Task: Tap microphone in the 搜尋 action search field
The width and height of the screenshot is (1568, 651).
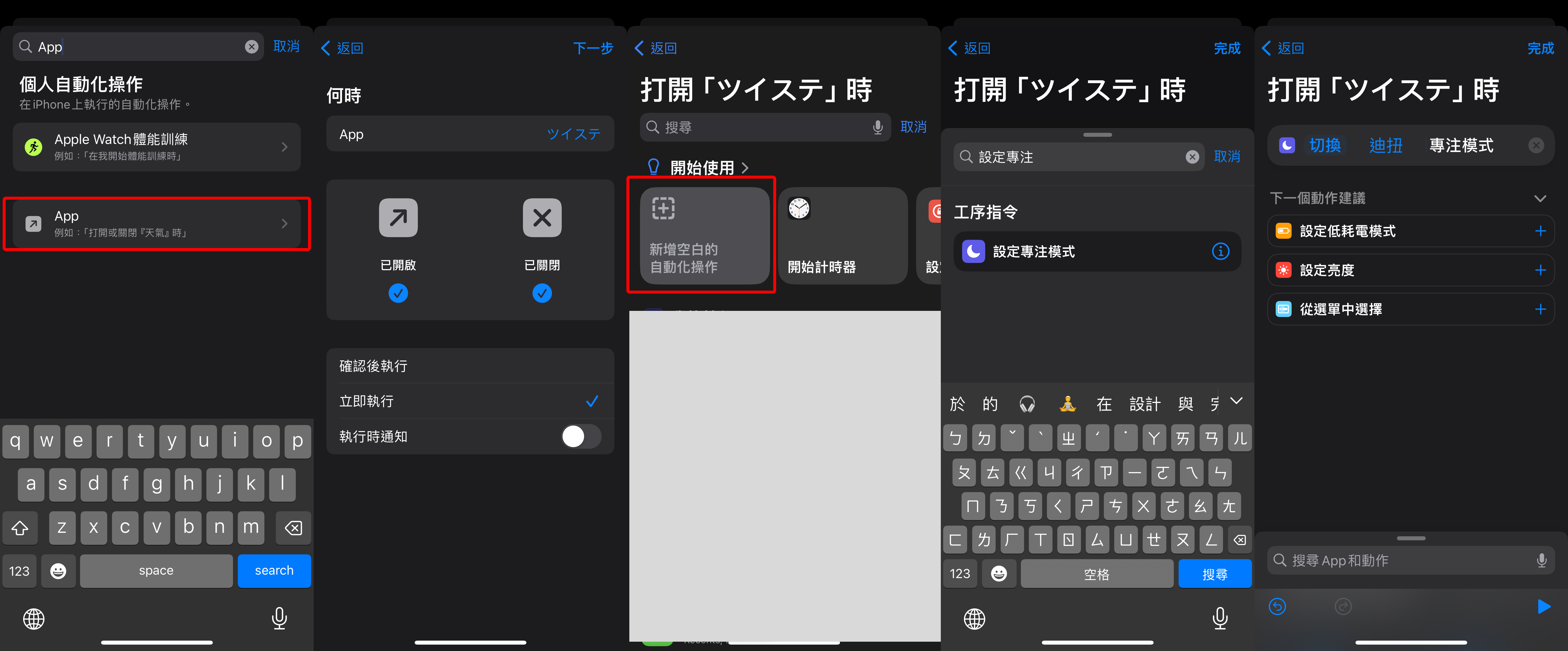Action: [877, 127]
